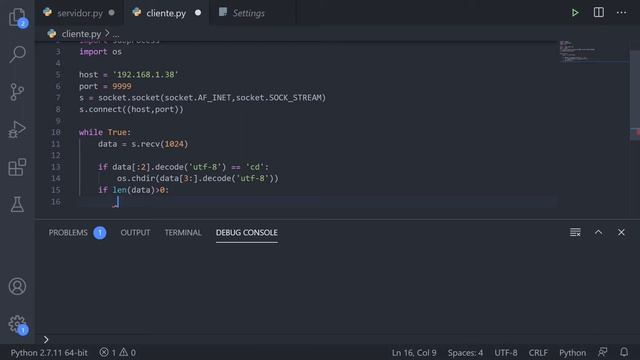
Task: Switch to the servidor.py tab
Action: 80,13
